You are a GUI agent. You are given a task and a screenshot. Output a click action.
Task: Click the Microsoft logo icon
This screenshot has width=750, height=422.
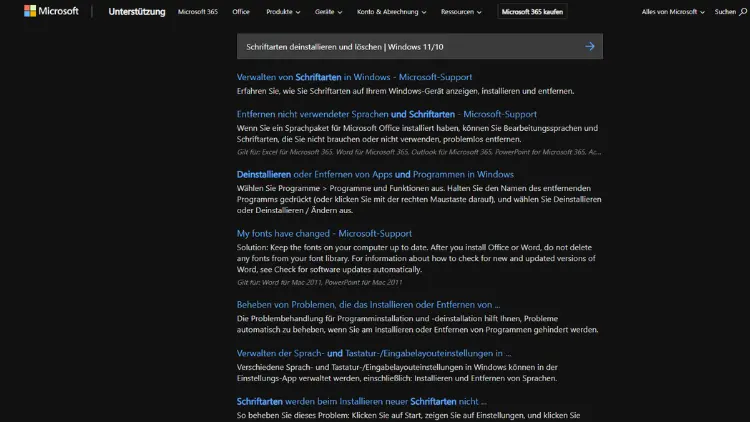(x=30, y=11)
